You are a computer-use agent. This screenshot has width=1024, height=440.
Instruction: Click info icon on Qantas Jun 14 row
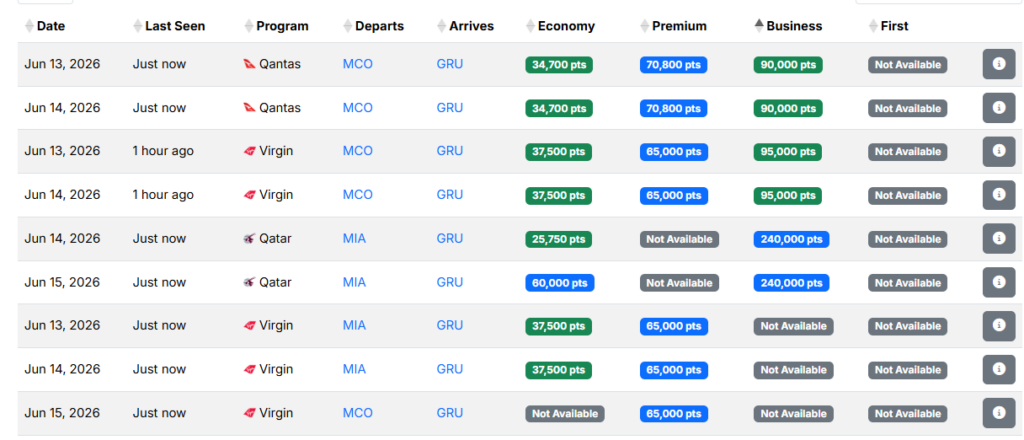coord(998,108)
